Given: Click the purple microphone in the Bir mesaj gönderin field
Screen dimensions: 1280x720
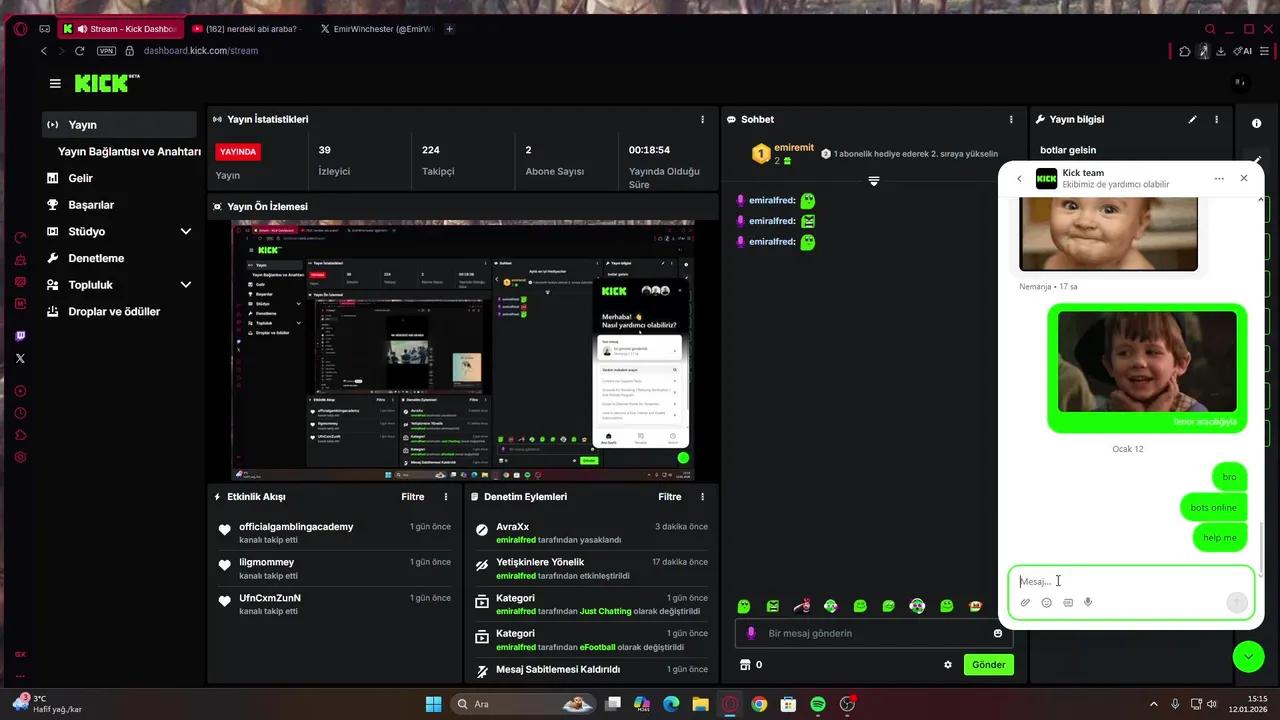Looking at the screenshot, I should point(751,633).
